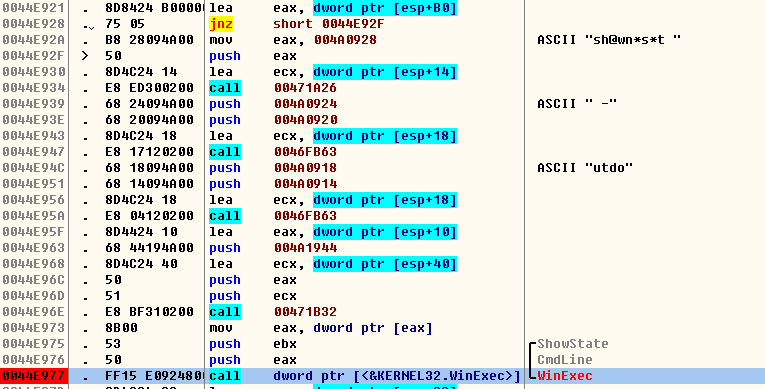Screen dimensions: 765x389
Task: Click the CmdLine argument comment
Action: coord(565,360)
